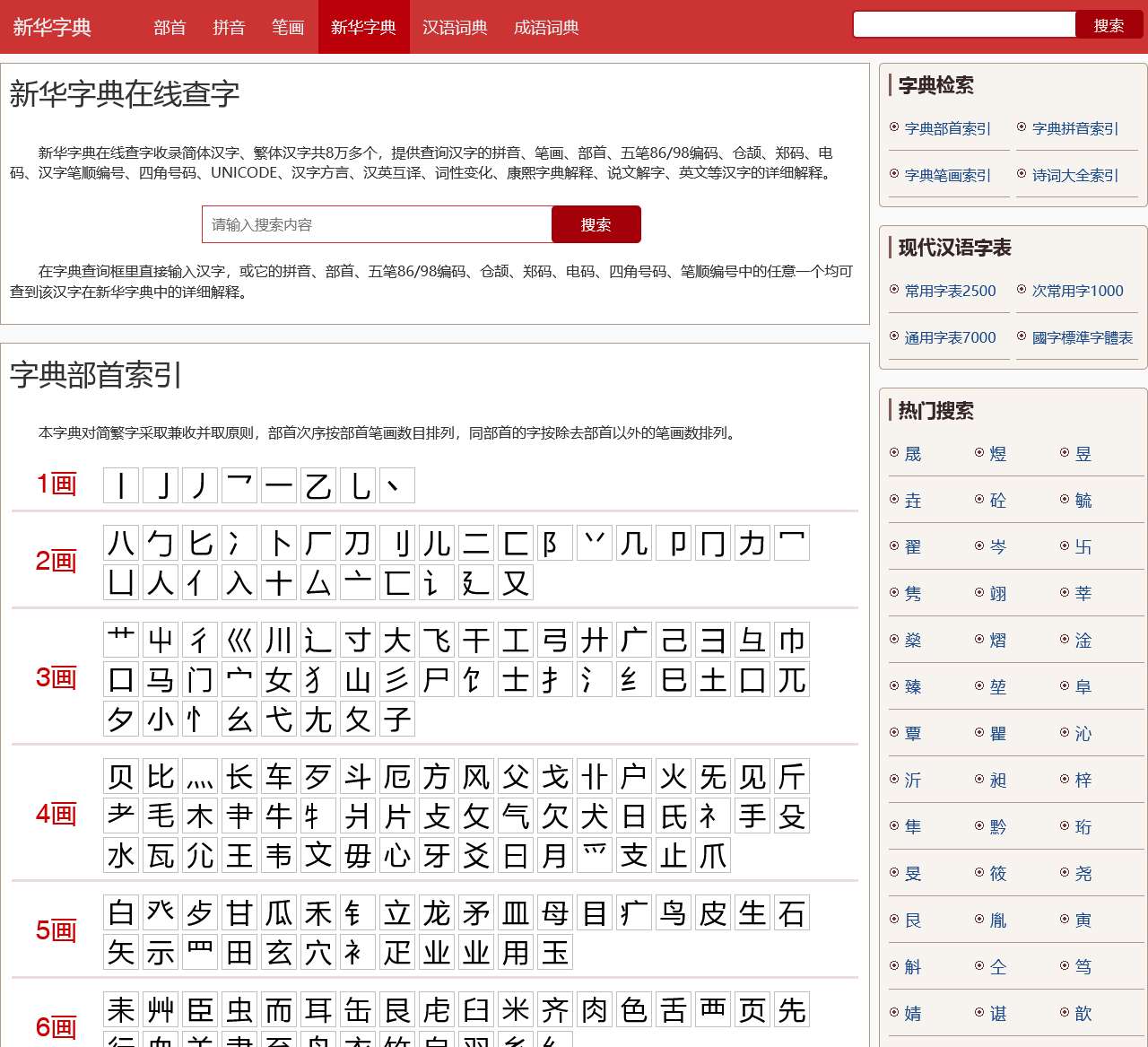Image resolution: width=1148 pixels, height=1047 pixels.
Task: Choose radical 爪 in the 4画 section
Action: 713,855
